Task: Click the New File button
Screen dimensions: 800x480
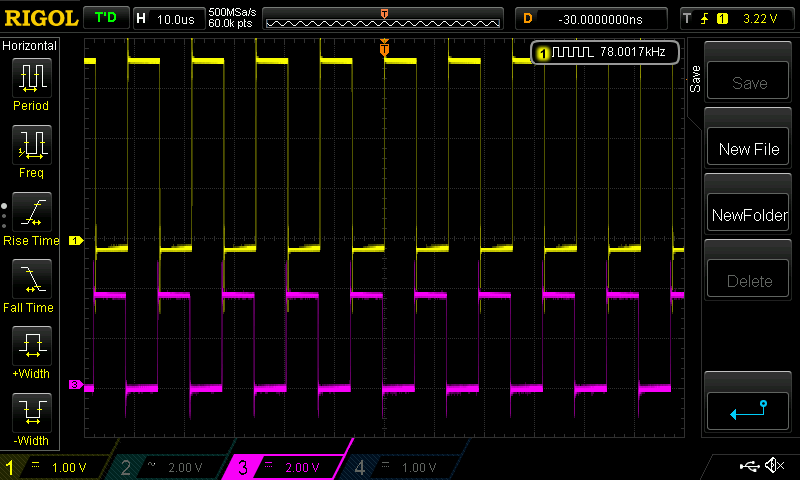Action: (x=748, y=147)
